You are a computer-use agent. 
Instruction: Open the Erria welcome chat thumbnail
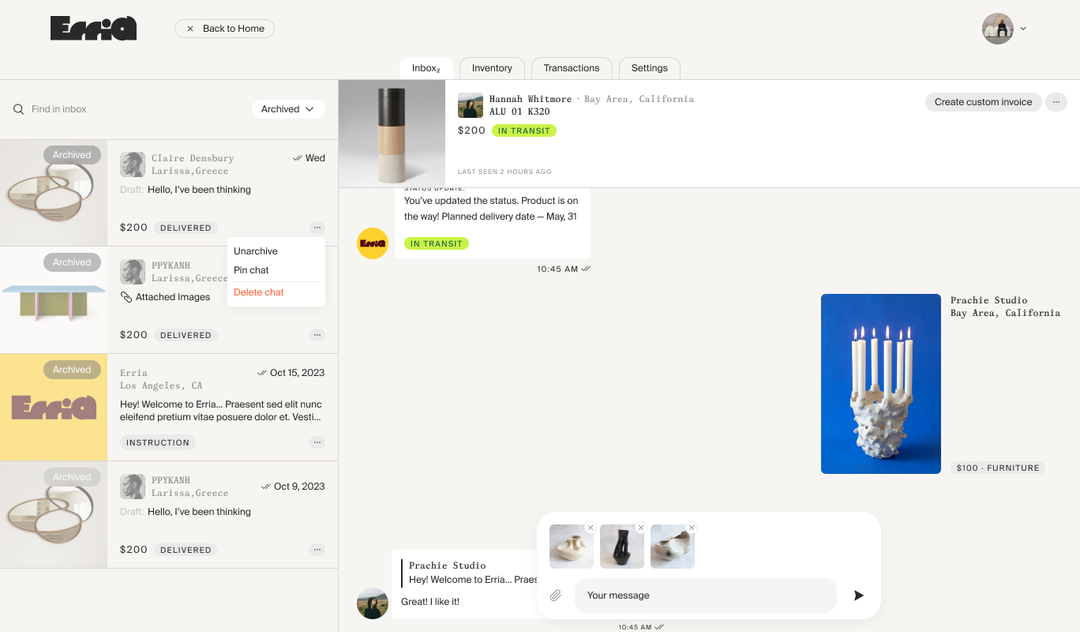(54, 408)
